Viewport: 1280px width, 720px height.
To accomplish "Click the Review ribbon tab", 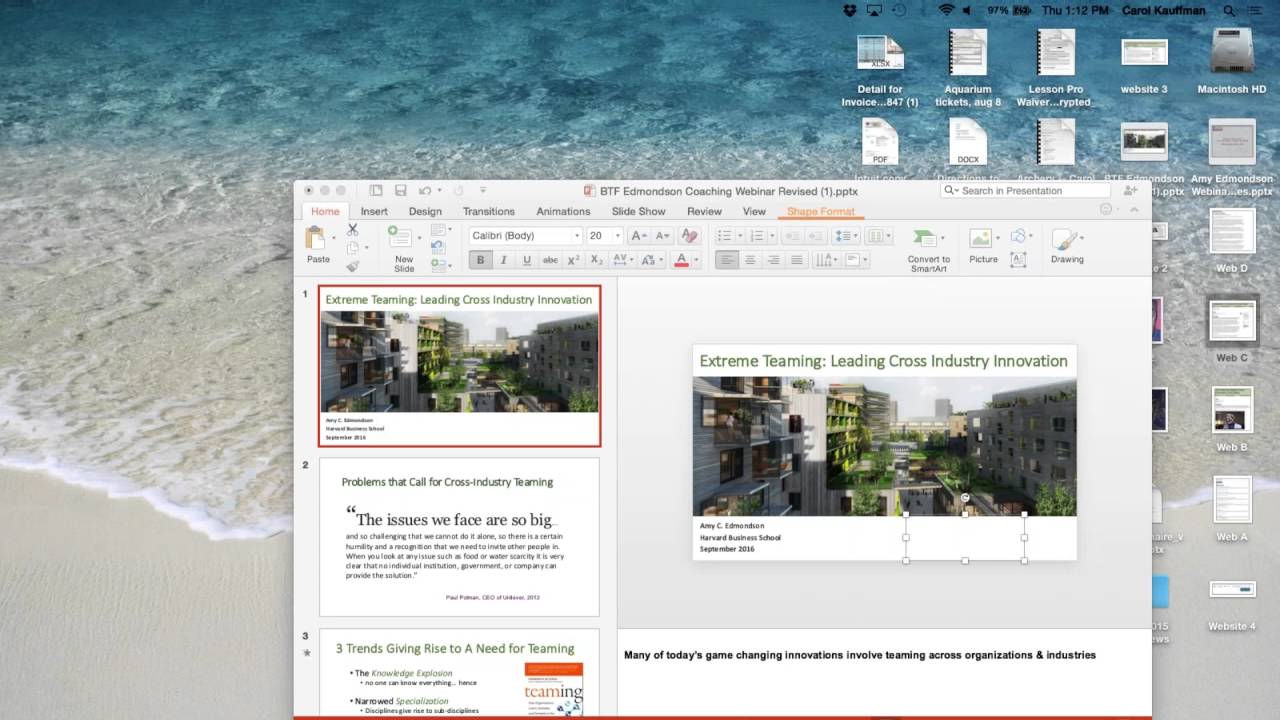I will [x=704, y=211].
